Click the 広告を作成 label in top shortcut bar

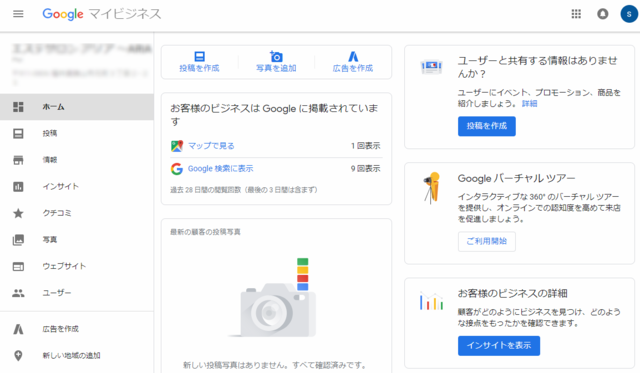coord(353,68)
